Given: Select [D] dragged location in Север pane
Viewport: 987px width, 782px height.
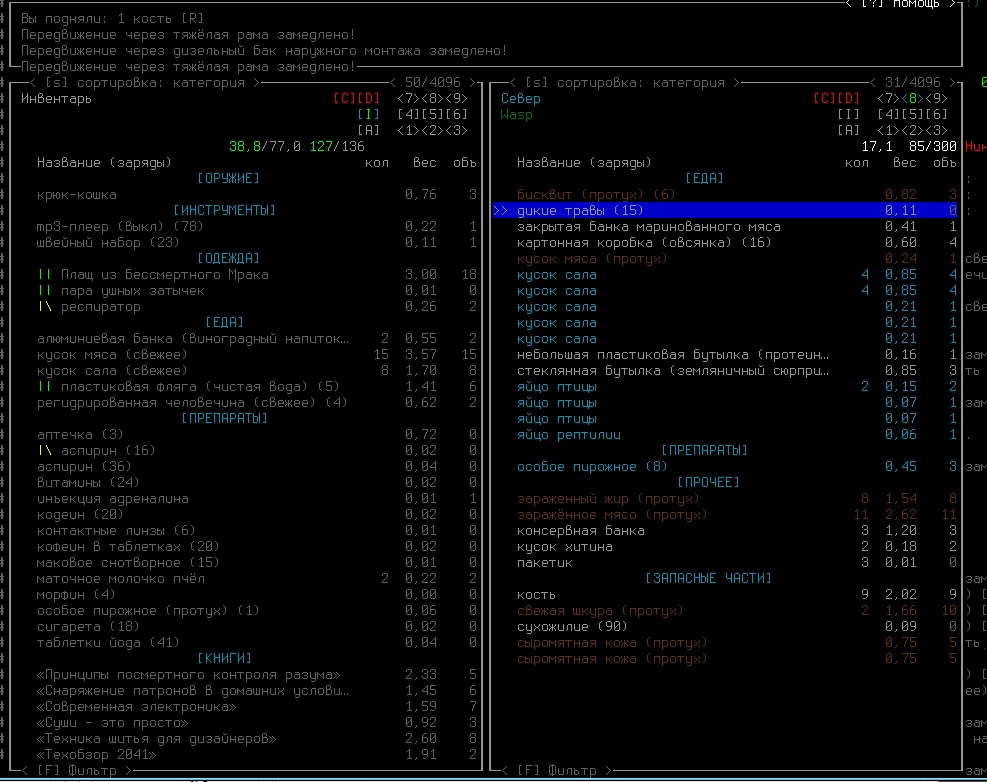Looking at the screenshot, I should point(849,98).
